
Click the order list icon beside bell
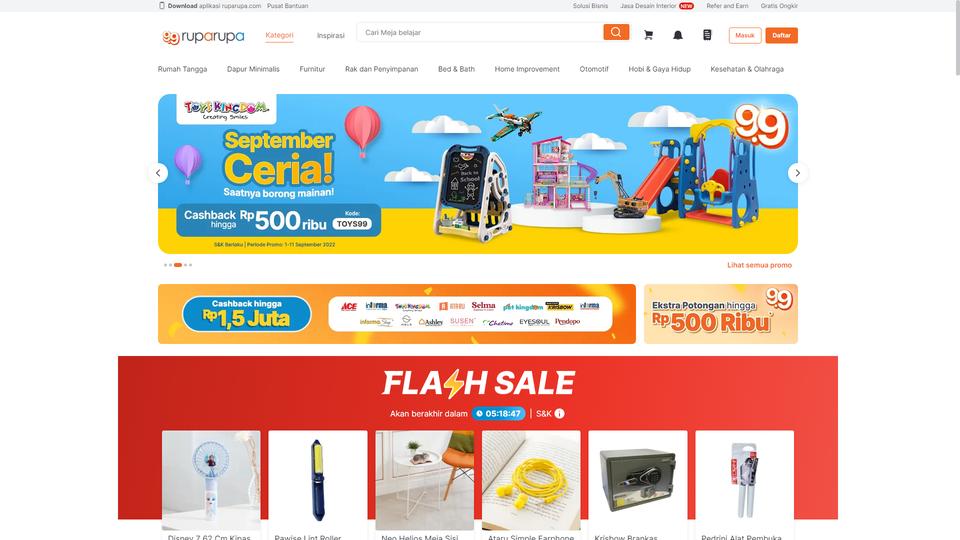click(x=707, y=35)
